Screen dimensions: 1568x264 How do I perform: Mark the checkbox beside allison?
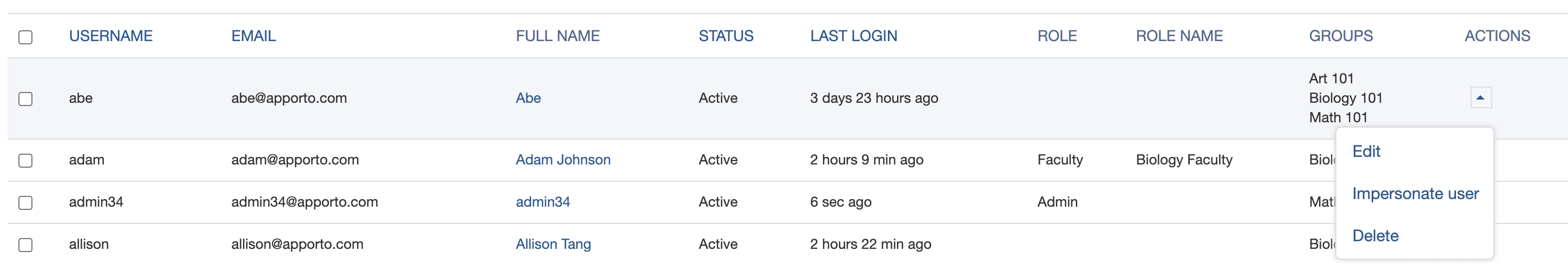click(x=25, y=245)
